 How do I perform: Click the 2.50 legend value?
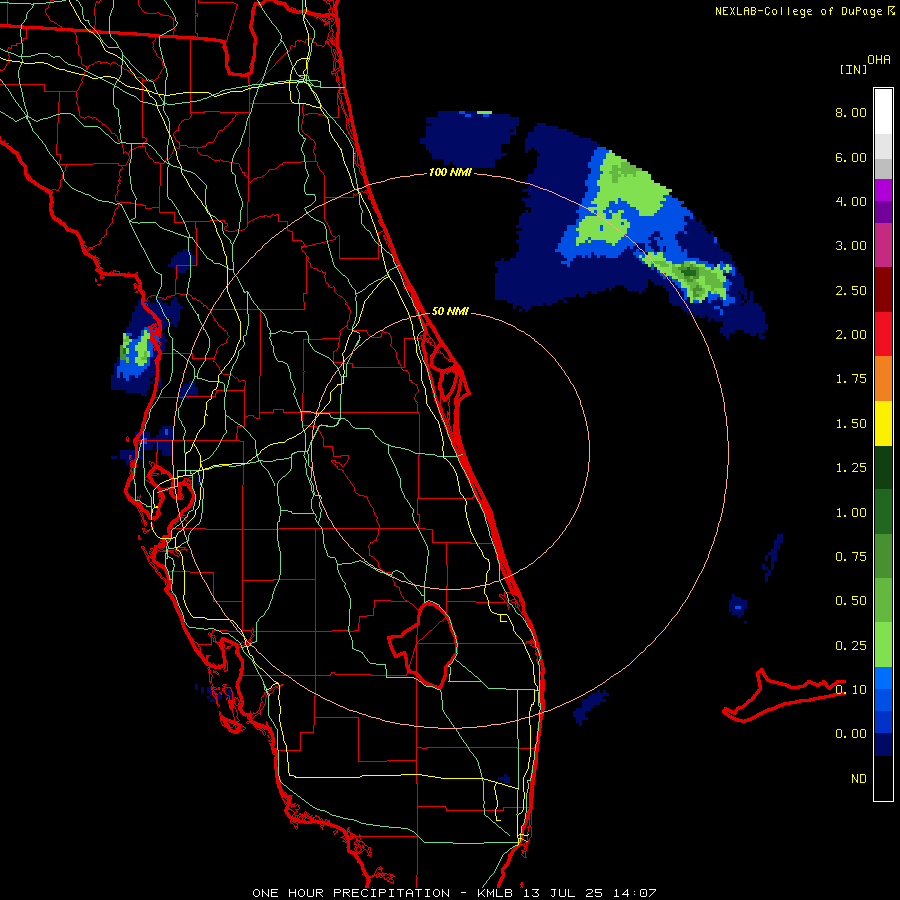851,290
